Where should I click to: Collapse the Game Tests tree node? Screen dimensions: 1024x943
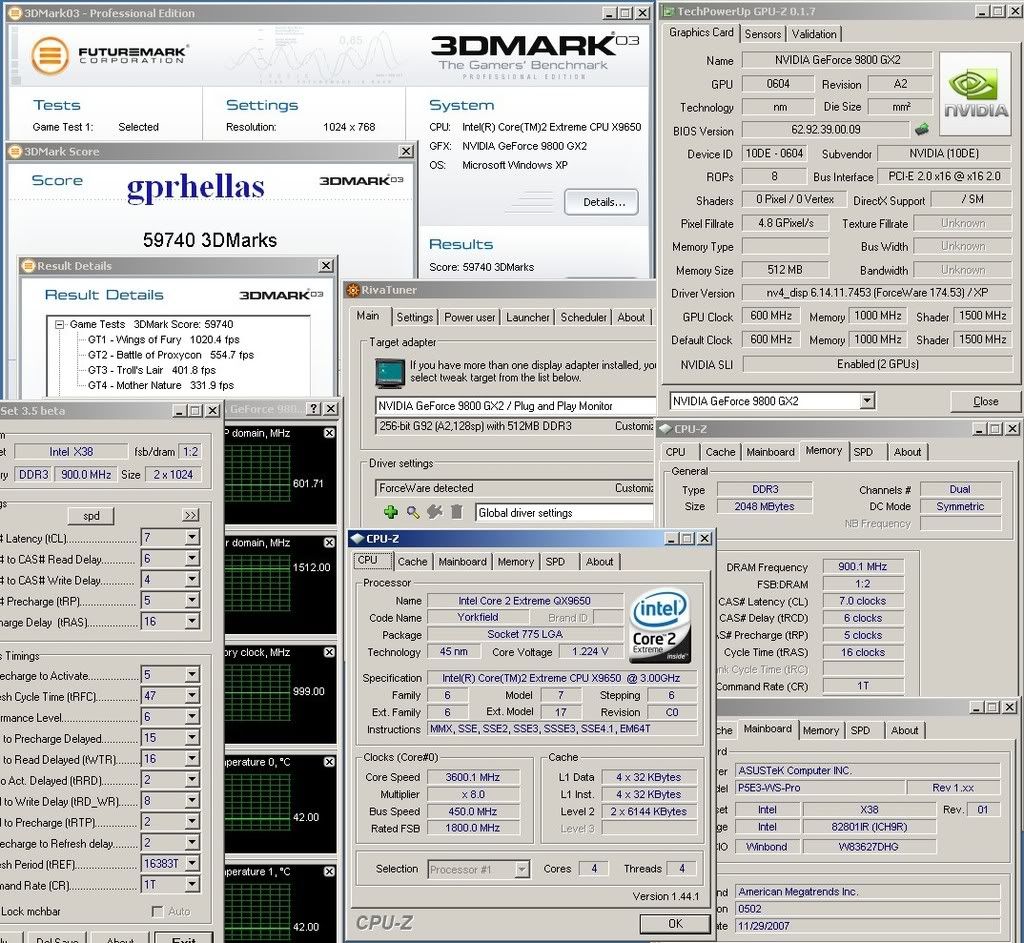pyautogui.click(x=59, y=324)
